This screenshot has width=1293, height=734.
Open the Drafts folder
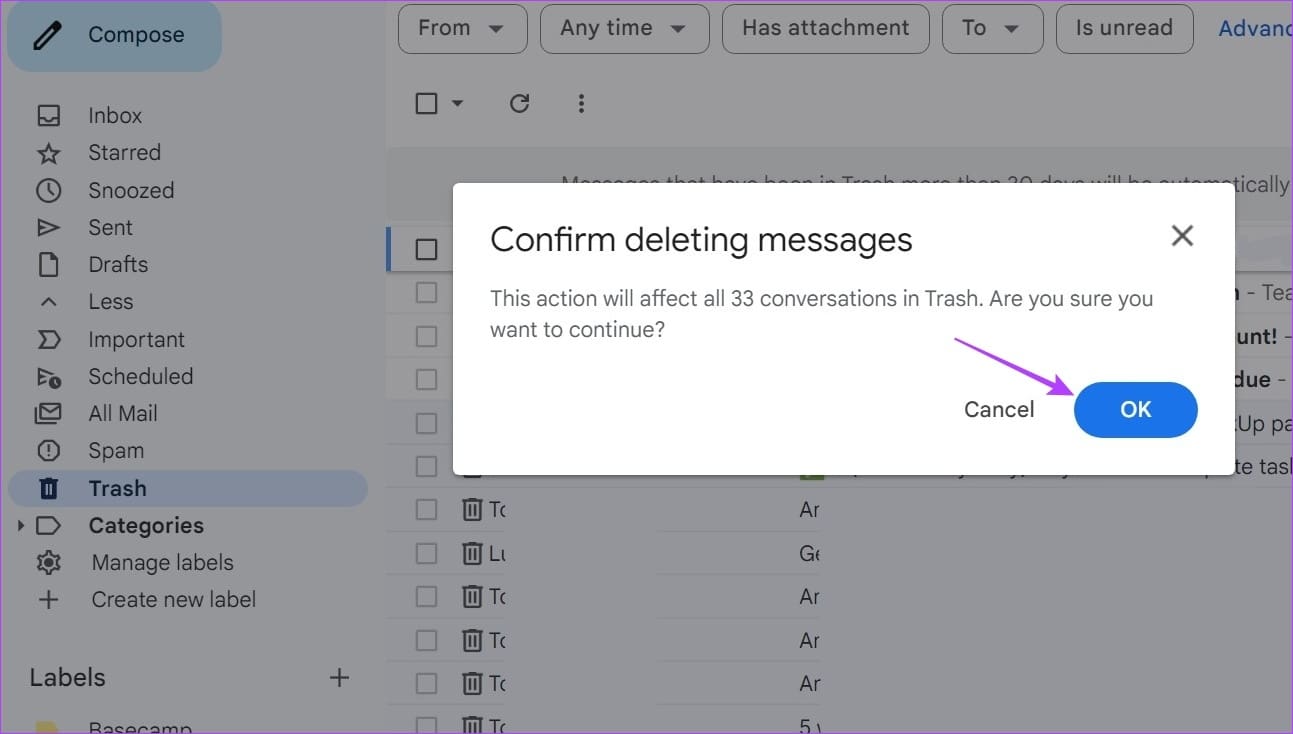pyautogui.click(x=118, y=264)
